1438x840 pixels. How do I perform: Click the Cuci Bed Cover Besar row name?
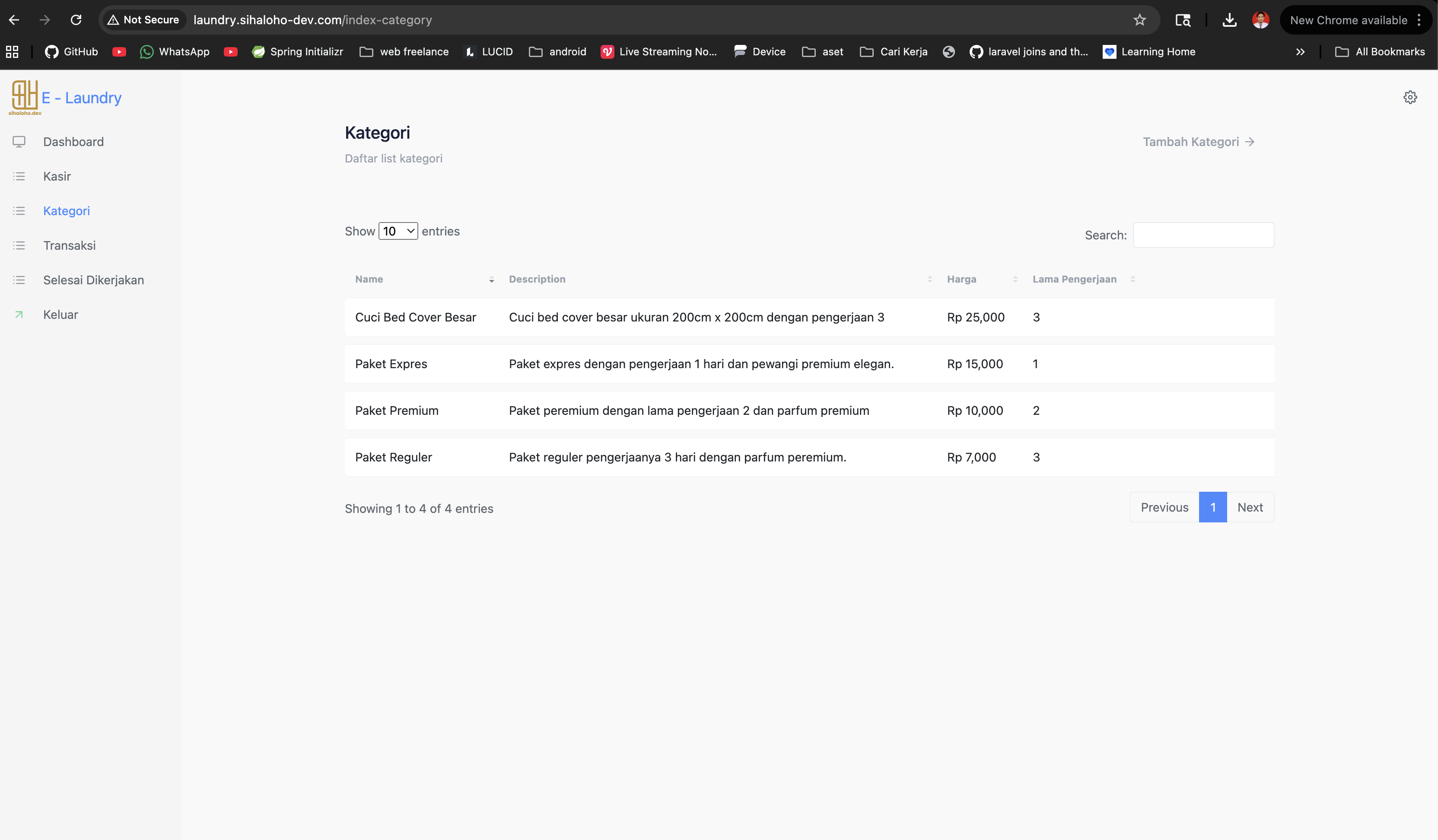(x=415, y=317)
